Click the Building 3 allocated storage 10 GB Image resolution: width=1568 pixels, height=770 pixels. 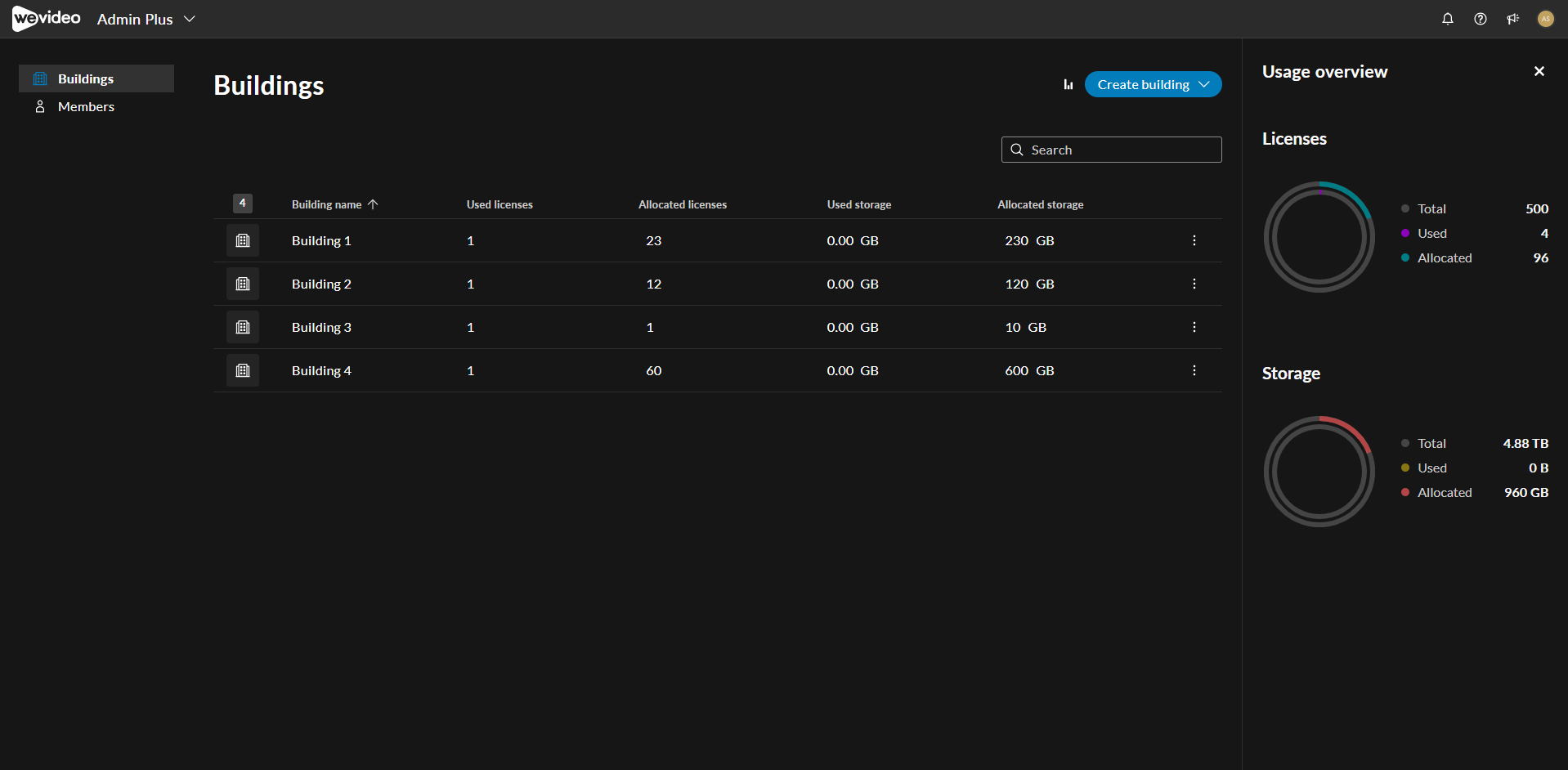pyautogui.click(x=1025, y=327)
